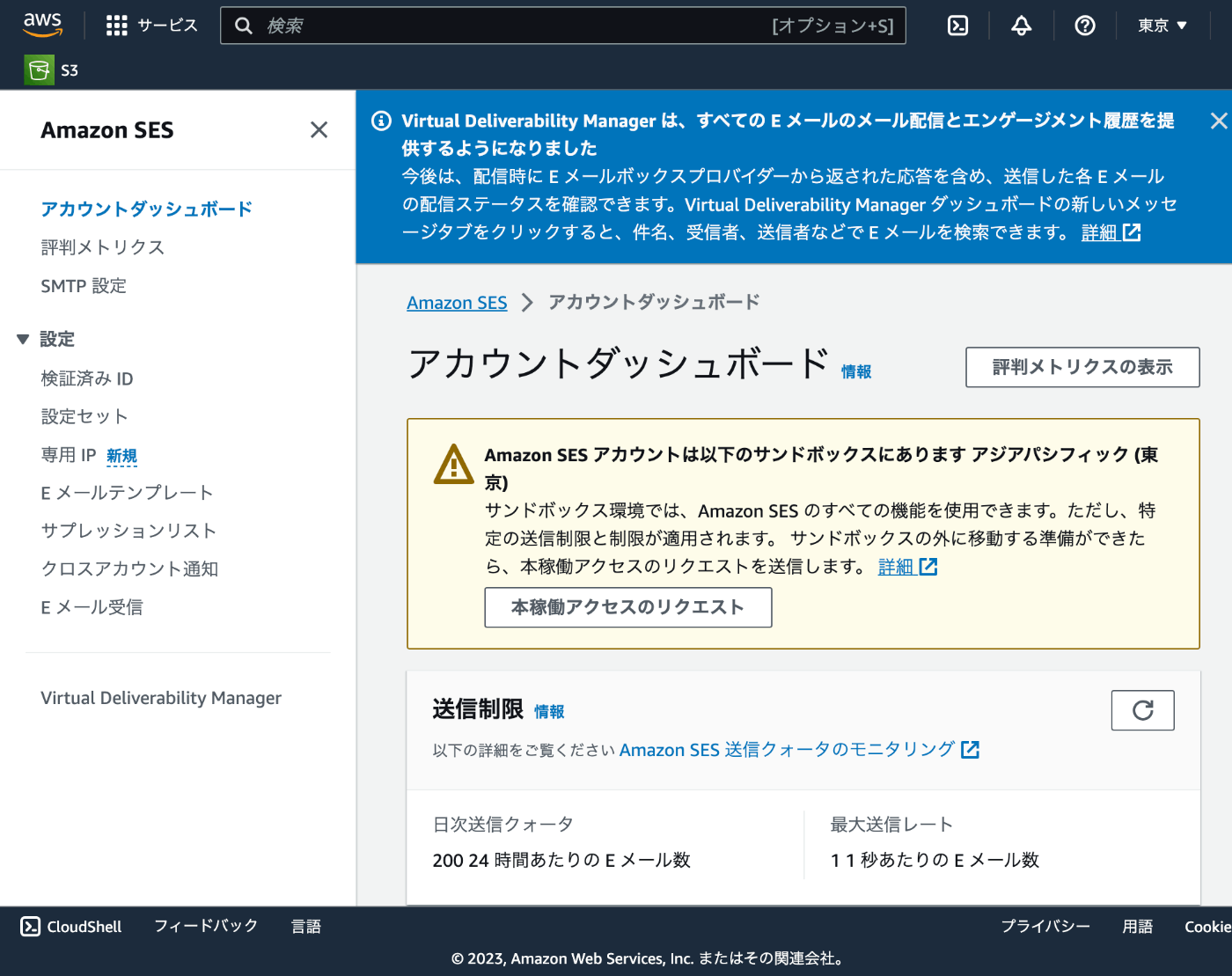This screenshot has height=976, width=1232.
Task: Open プライバシー link in footer
Action: point(1045,926)
